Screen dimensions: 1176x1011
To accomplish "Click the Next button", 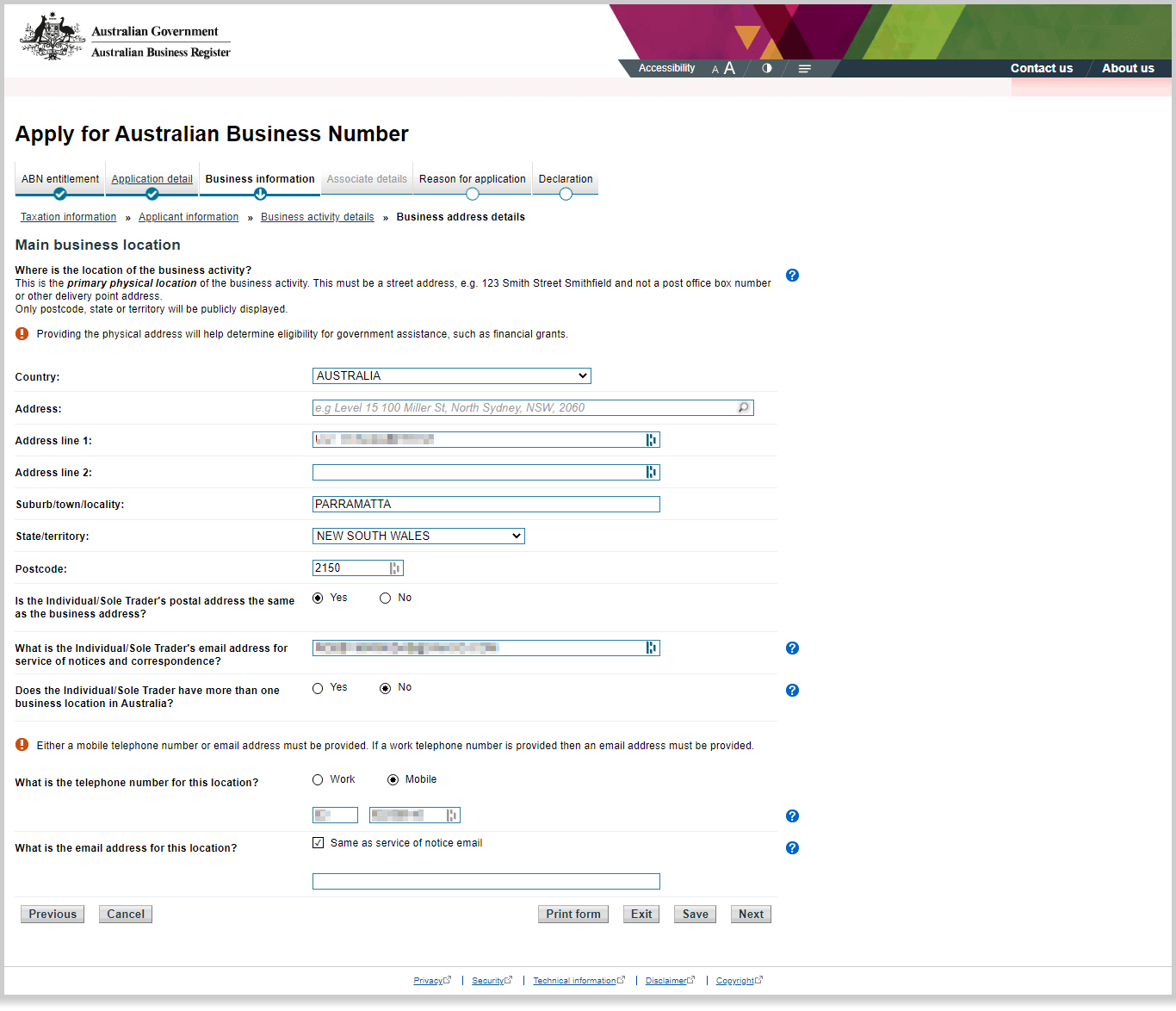I will click(x=751, y=915).
